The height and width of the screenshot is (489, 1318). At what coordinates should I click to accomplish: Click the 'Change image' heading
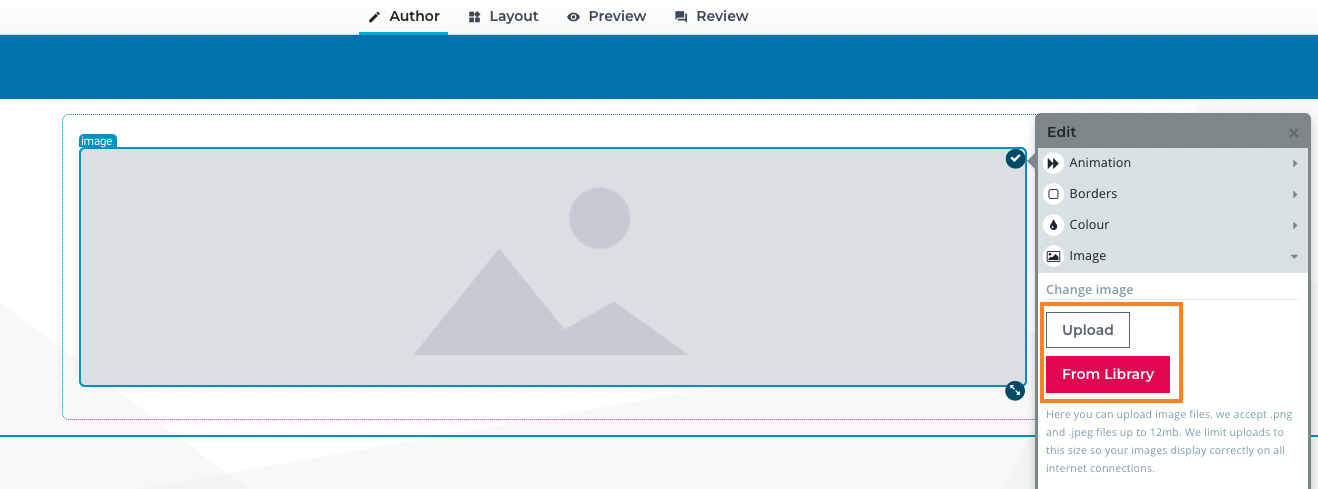(1090, 290)
